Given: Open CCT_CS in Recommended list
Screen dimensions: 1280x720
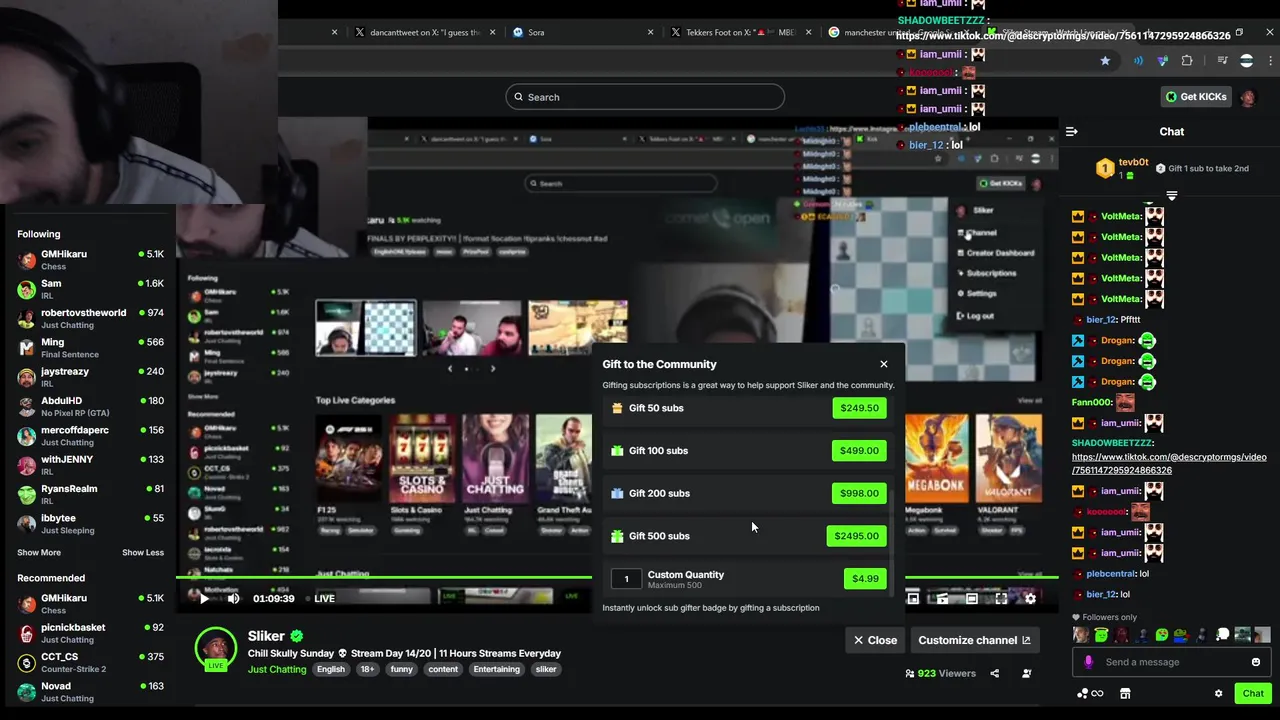Looking at the screenshot, I should click(x=90, y=663).
